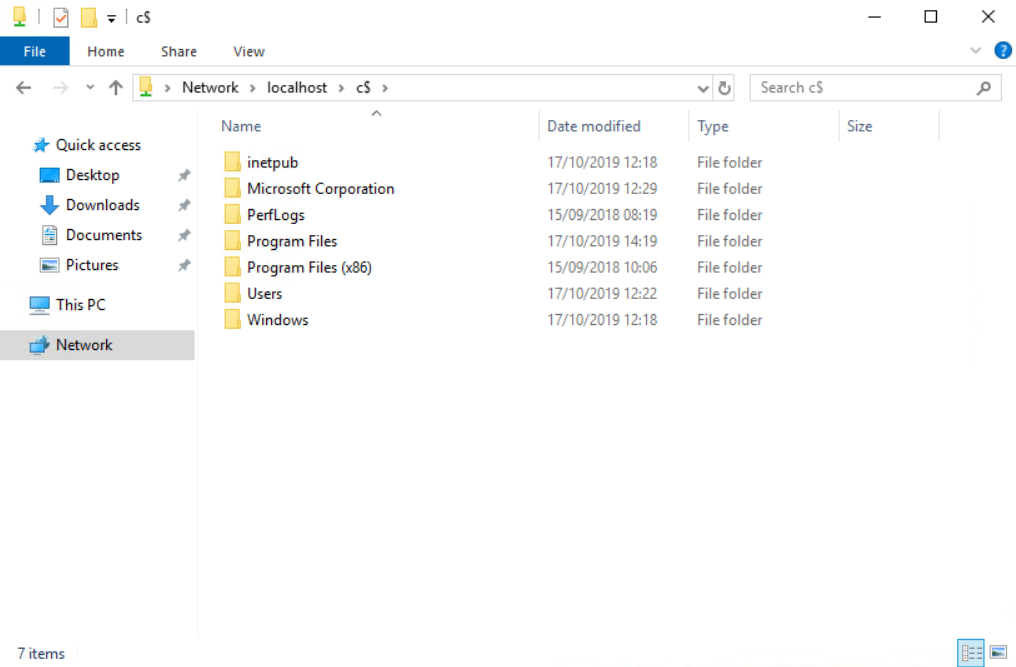Open the Help question mark icon
The height and width of the screenshot is (667, 1016).
click(1002, 51)
